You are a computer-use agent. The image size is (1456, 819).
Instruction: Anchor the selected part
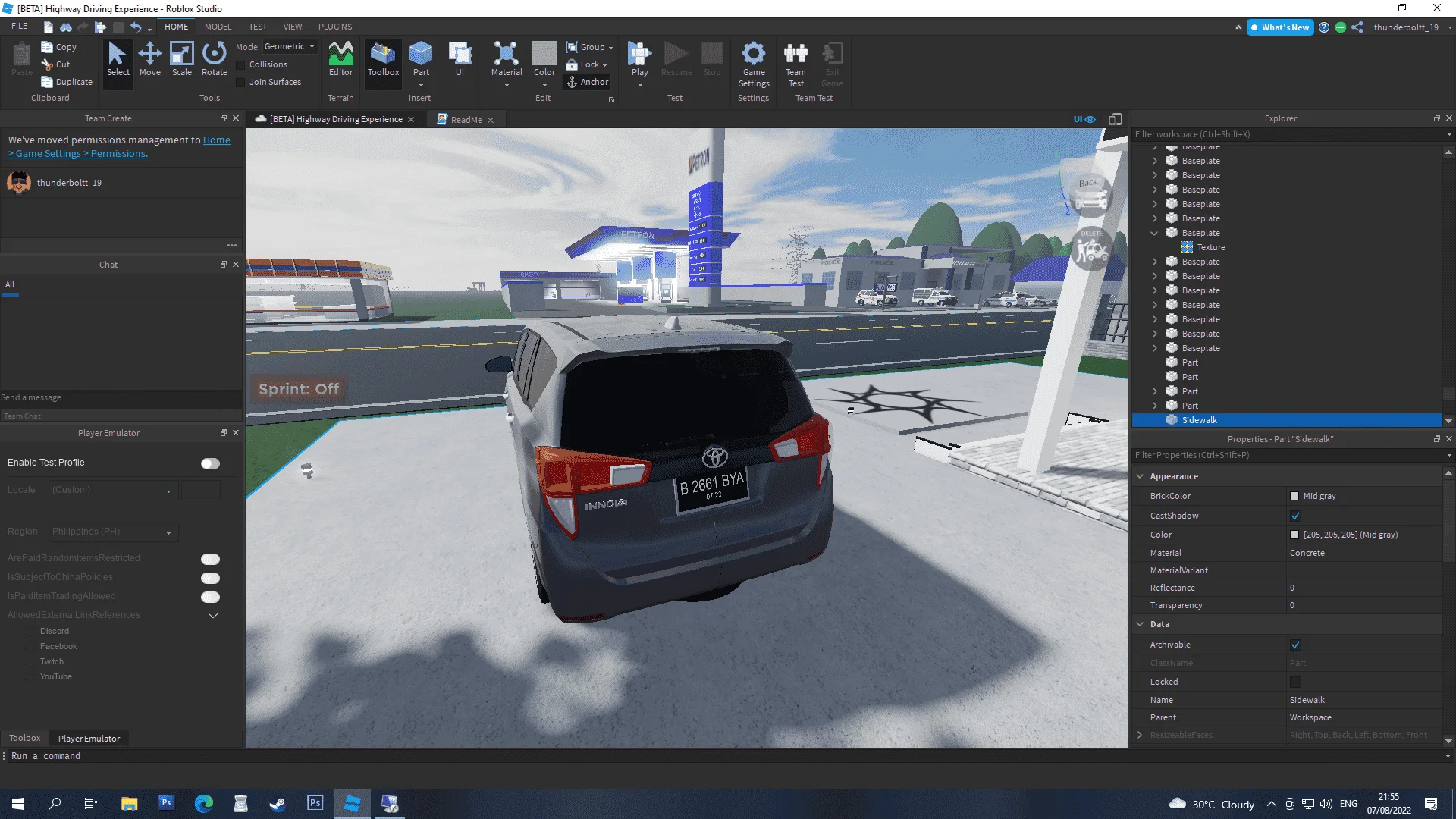[x=588, y=82]
